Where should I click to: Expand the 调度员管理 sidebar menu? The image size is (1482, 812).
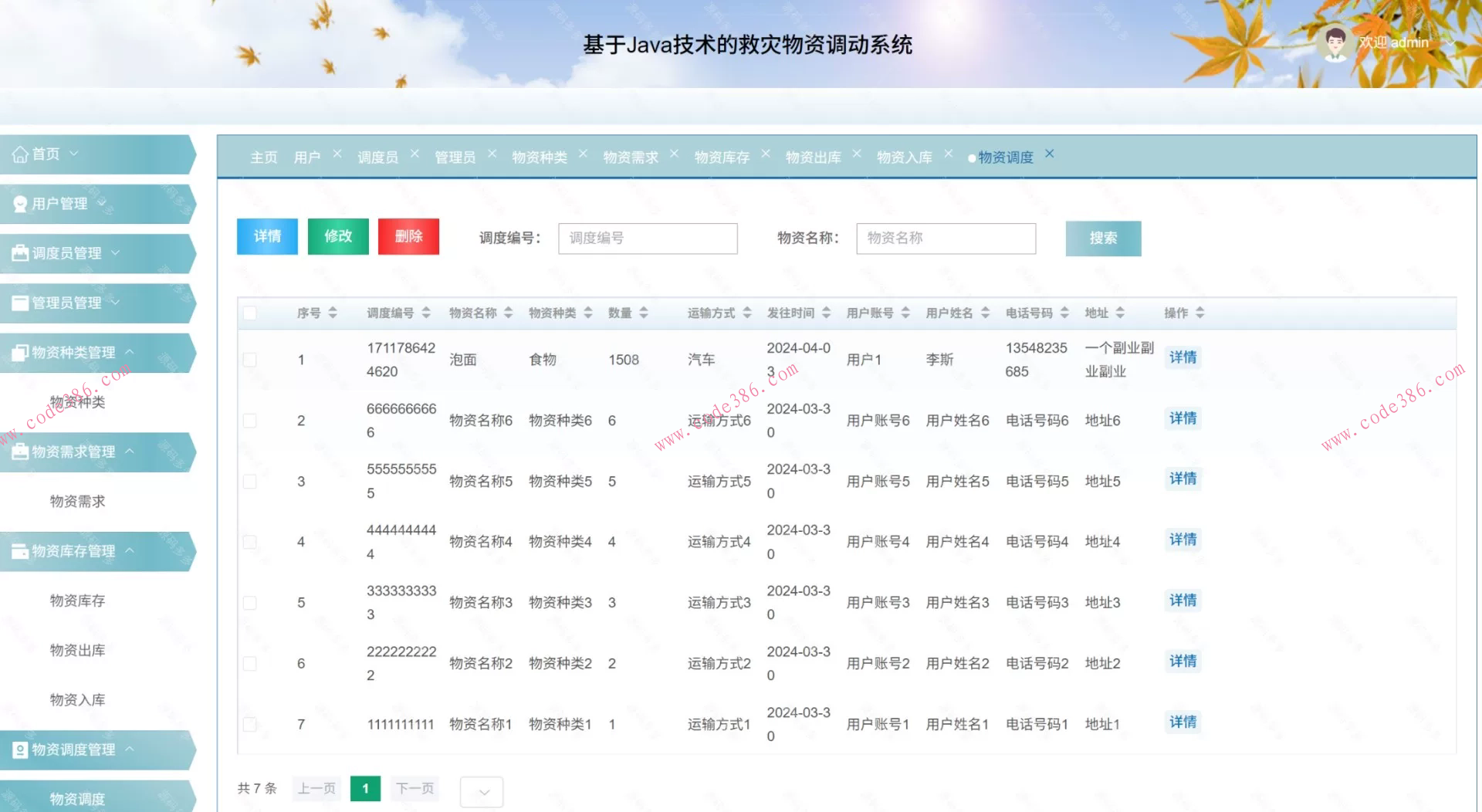[x=117, y=252]
